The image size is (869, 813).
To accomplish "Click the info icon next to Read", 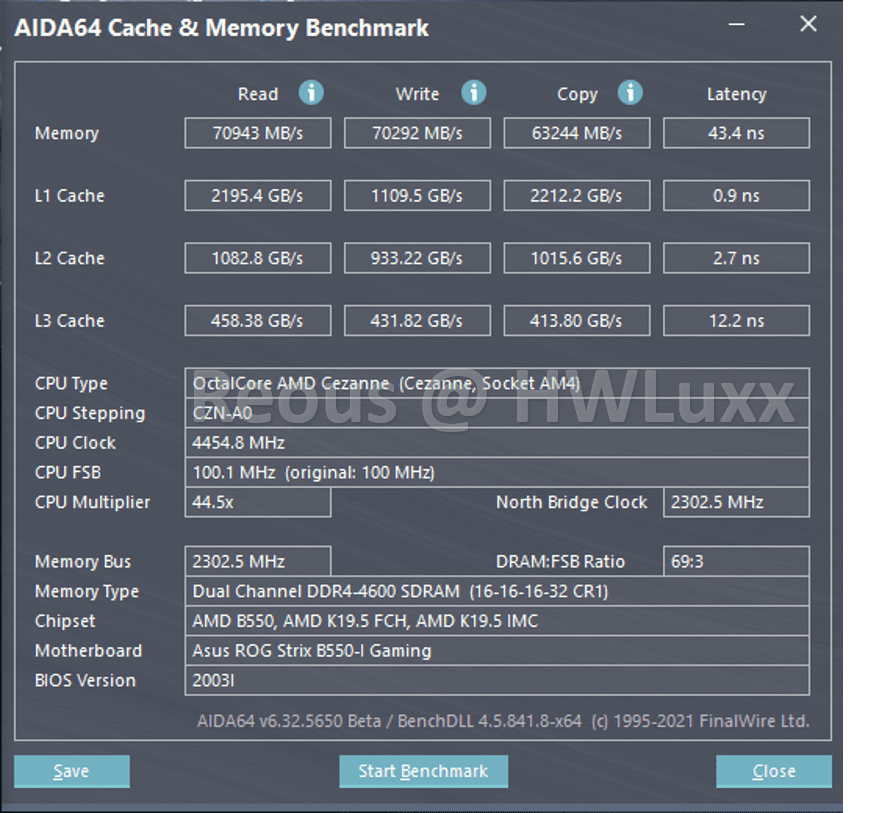I will click(311, 93).
